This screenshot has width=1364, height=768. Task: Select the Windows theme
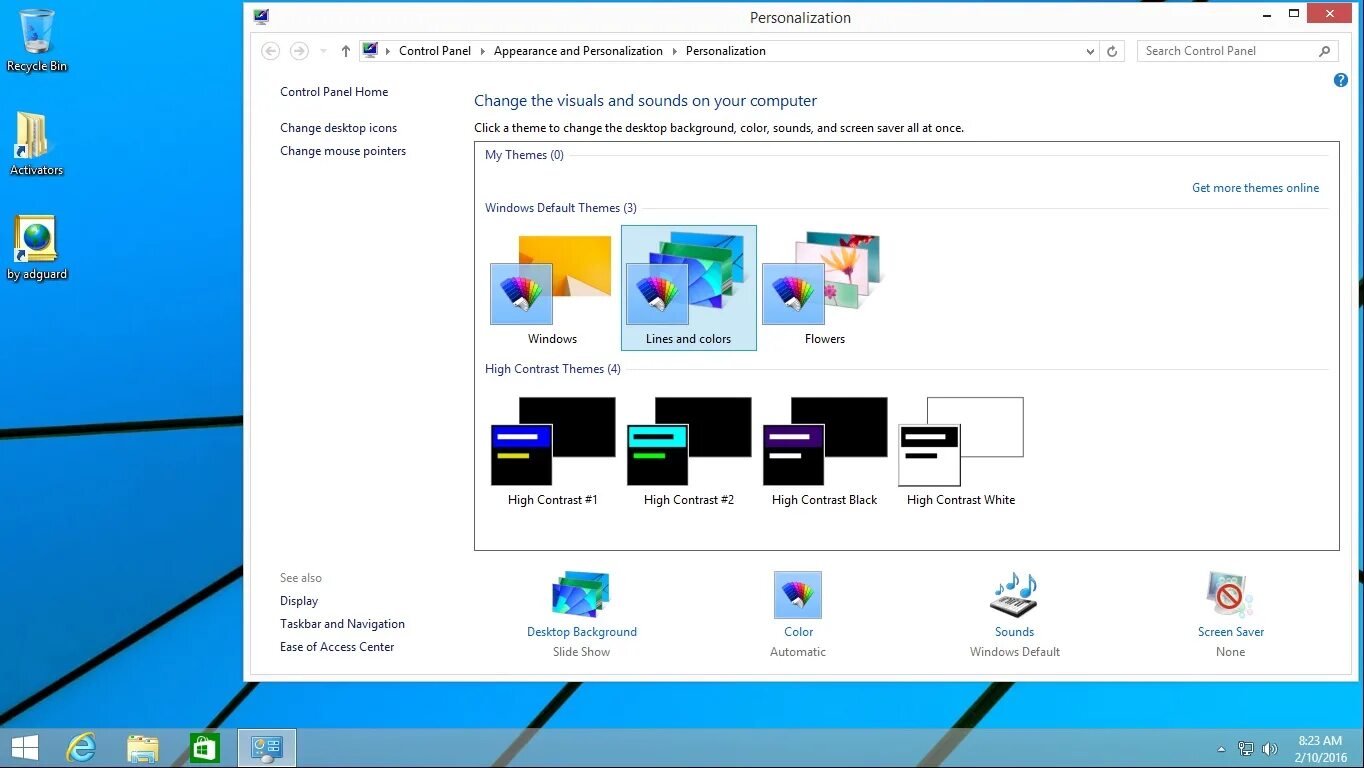point(552,288)
